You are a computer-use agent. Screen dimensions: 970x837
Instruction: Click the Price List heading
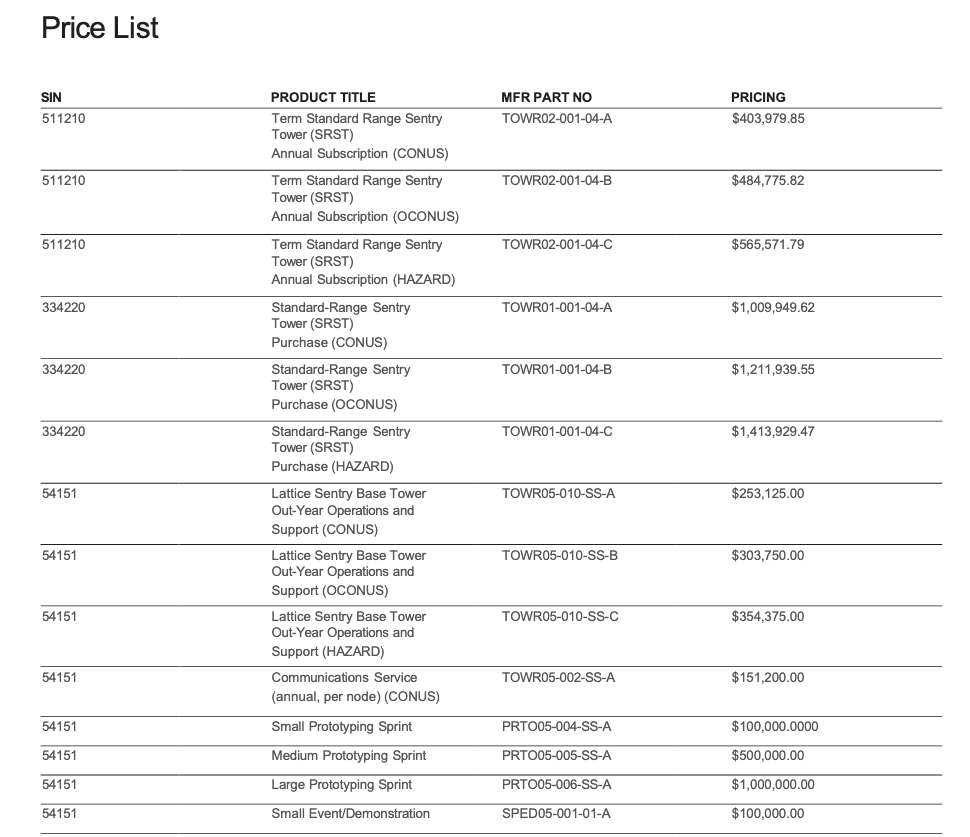click(100, 29)
